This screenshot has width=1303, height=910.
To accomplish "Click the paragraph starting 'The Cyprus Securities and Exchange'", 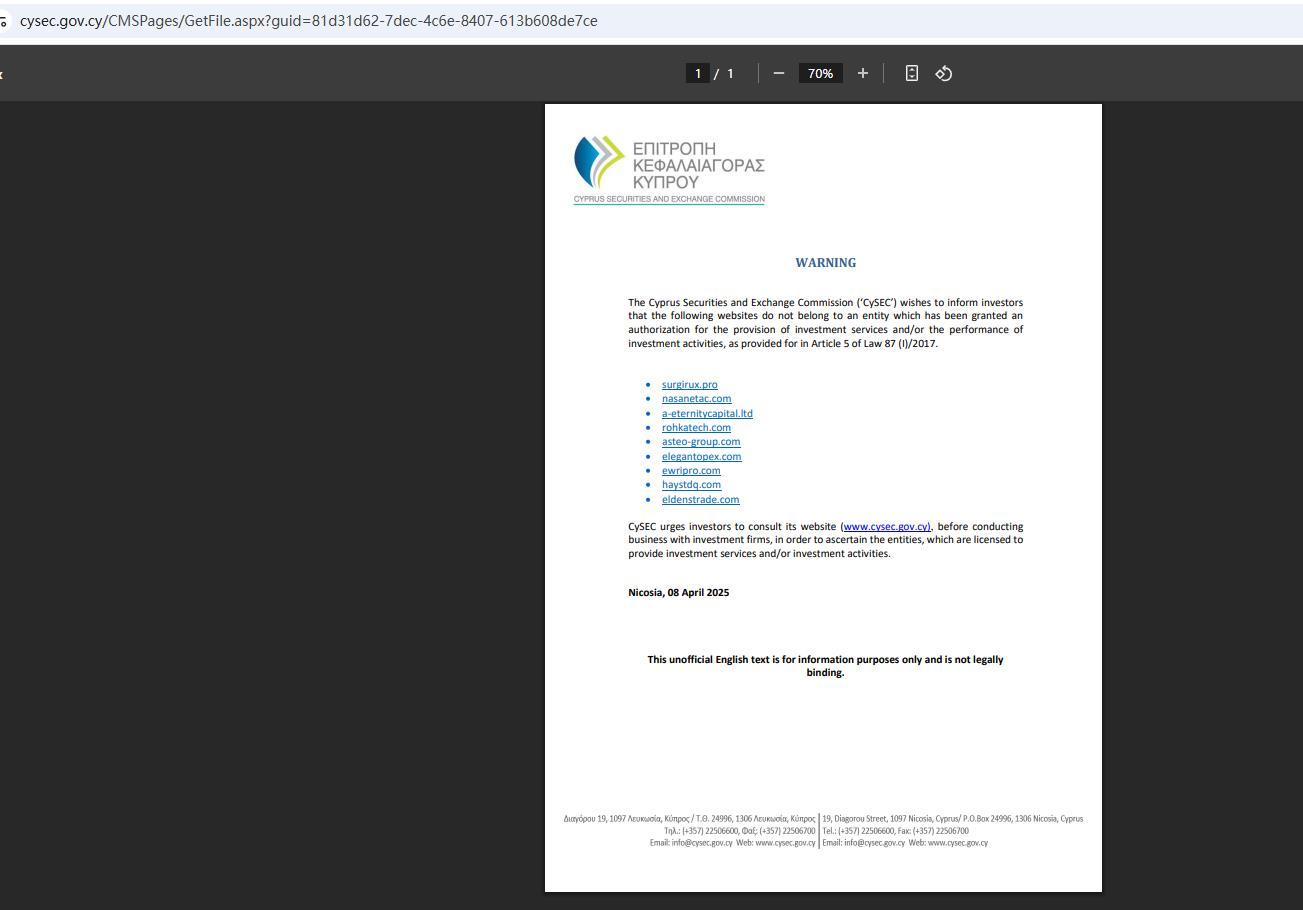I will pyautogui.click(x=825, y=323).
